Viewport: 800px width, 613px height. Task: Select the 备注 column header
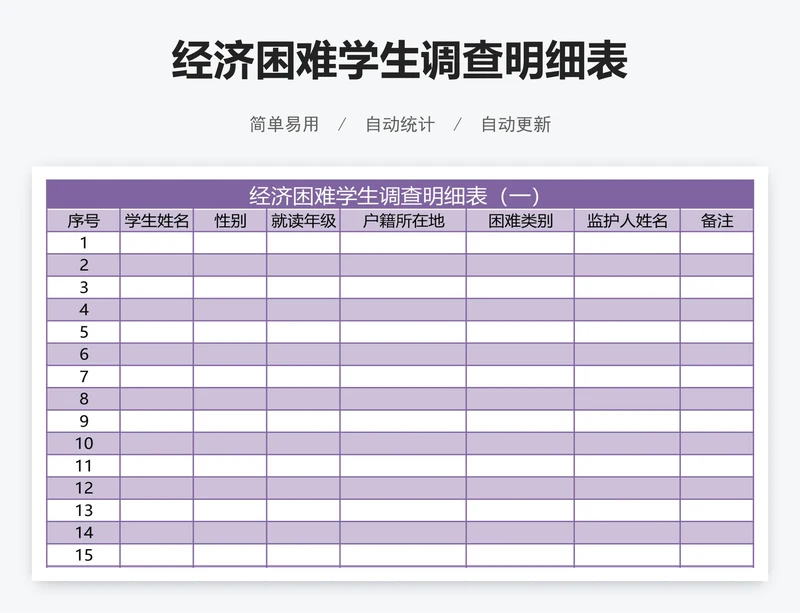pos(717,220)
